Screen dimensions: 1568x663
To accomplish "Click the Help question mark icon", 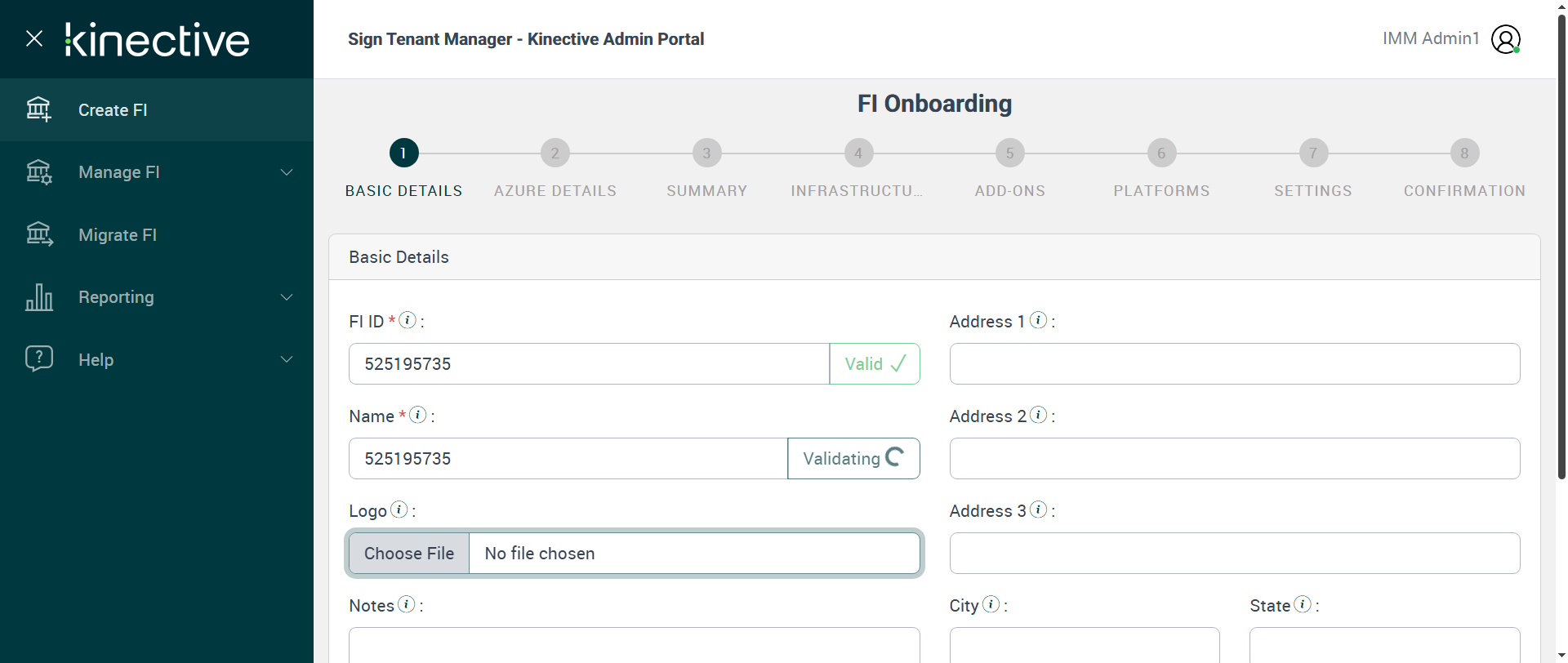I will tap(38, 359).
